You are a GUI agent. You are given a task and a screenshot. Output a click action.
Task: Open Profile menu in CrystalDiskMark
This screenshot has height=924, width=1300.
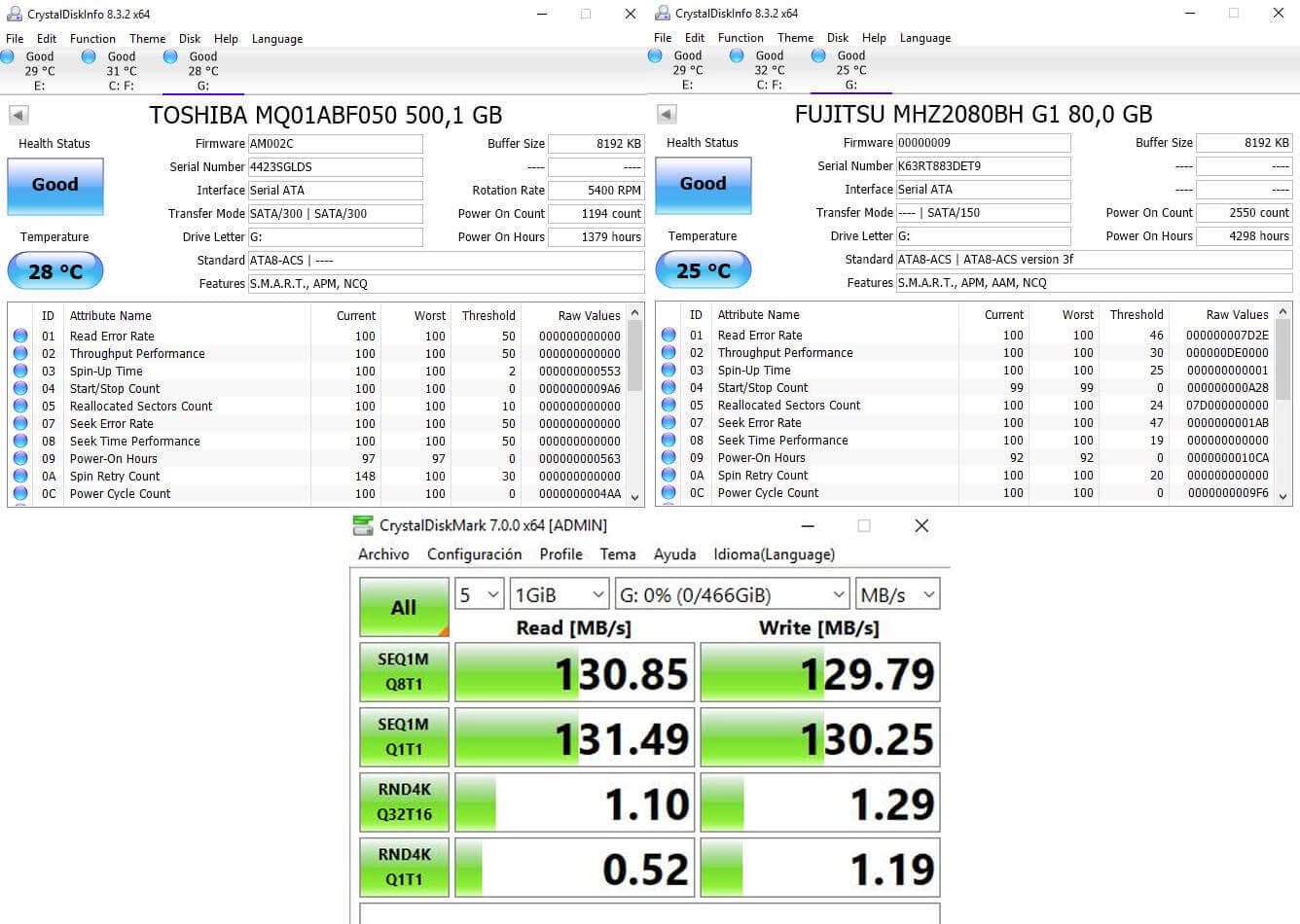click(561, 554)
